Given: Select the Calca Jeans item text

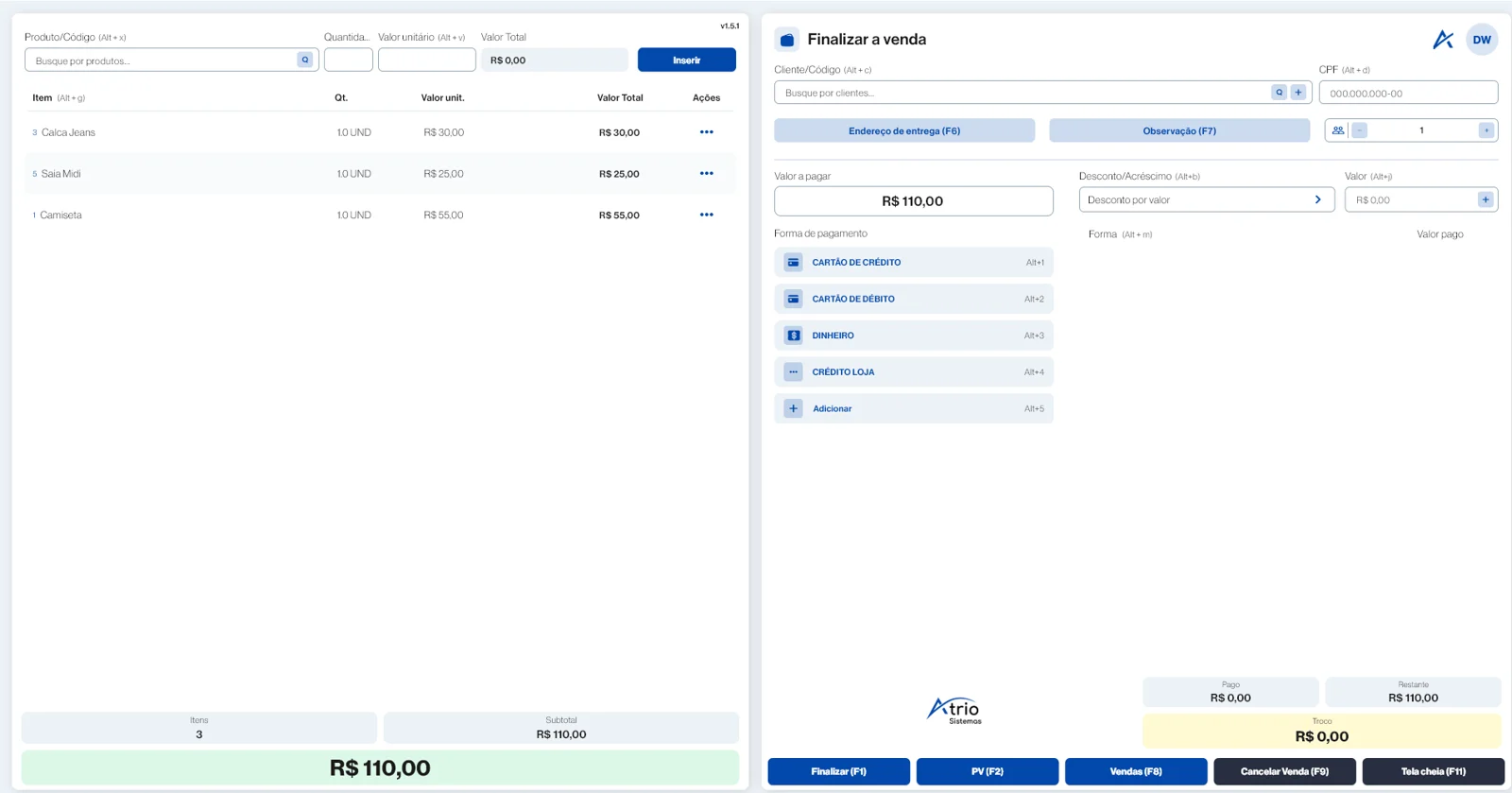Looking at the screenshot, I should tap(68, 132).
